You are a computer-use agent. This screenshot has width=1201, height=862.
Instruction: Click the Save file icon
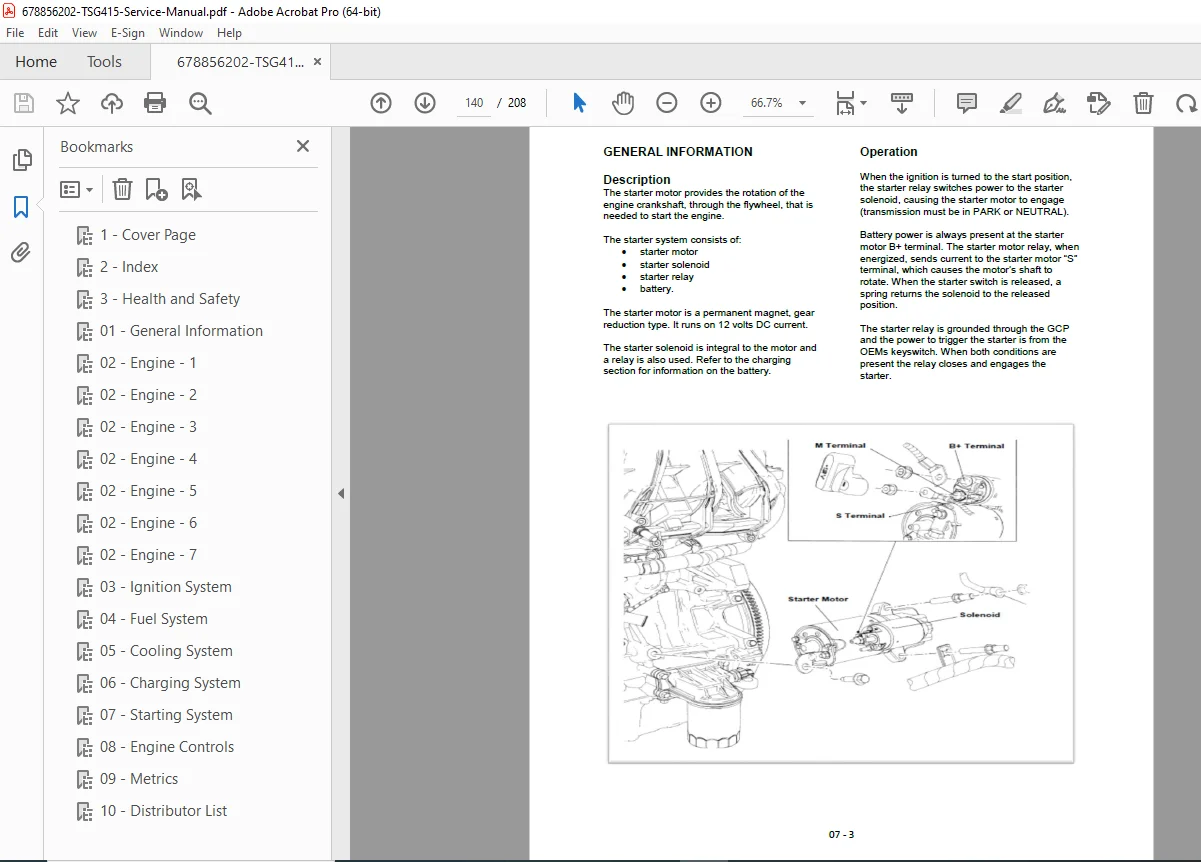pyautogui.click(x=24, y=103)
